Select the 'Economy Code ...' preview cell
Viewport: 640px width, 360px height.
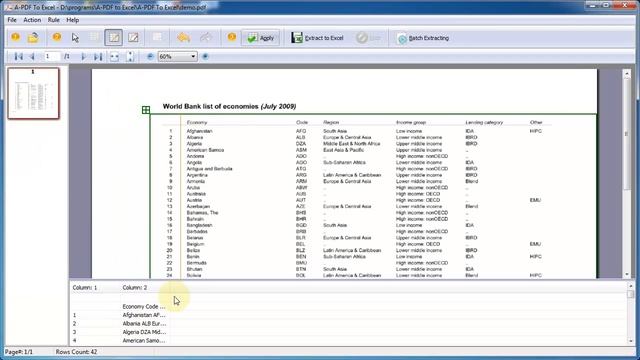pos(144,307)
